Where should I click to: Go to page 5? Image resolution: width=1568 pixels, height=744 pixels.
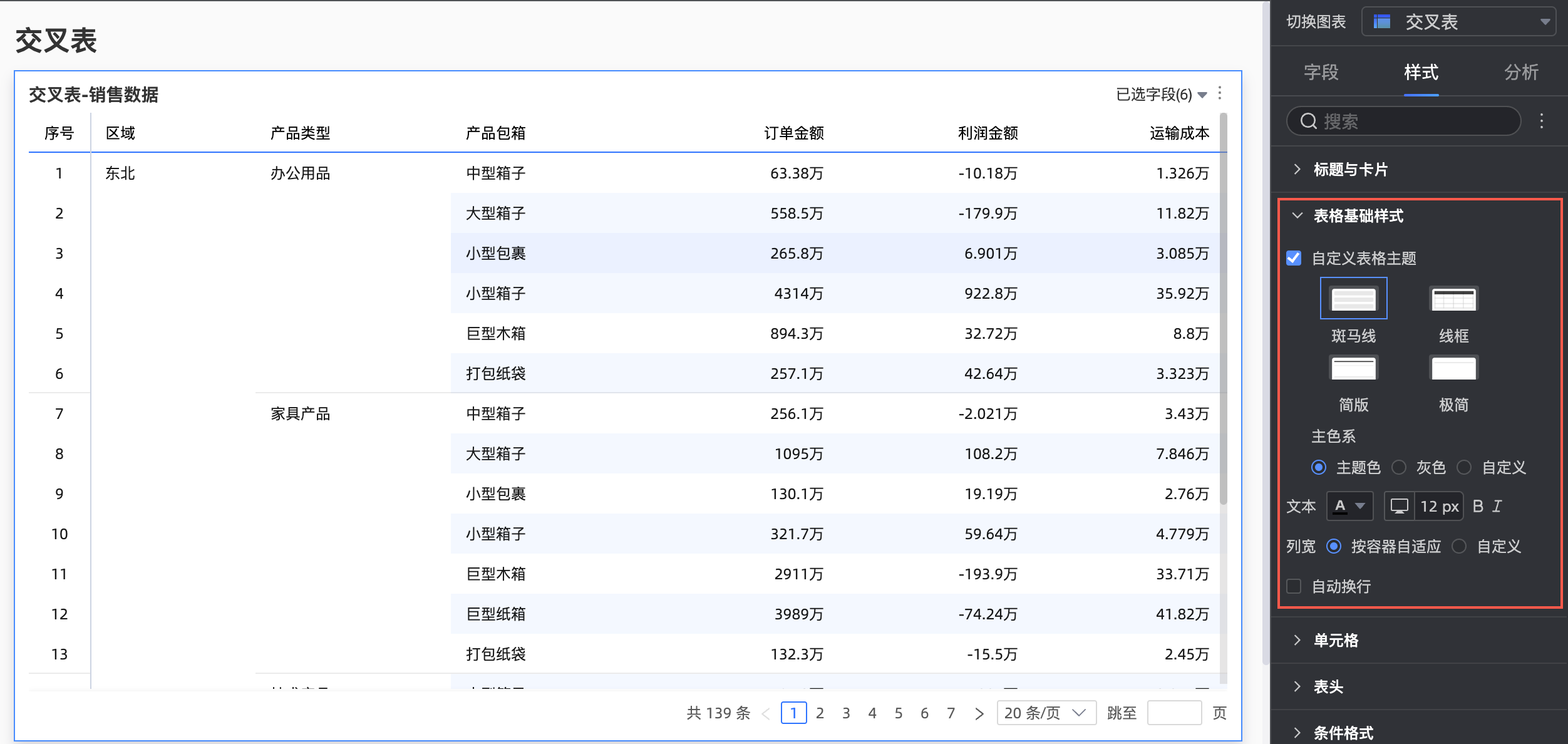click(899, 713)
